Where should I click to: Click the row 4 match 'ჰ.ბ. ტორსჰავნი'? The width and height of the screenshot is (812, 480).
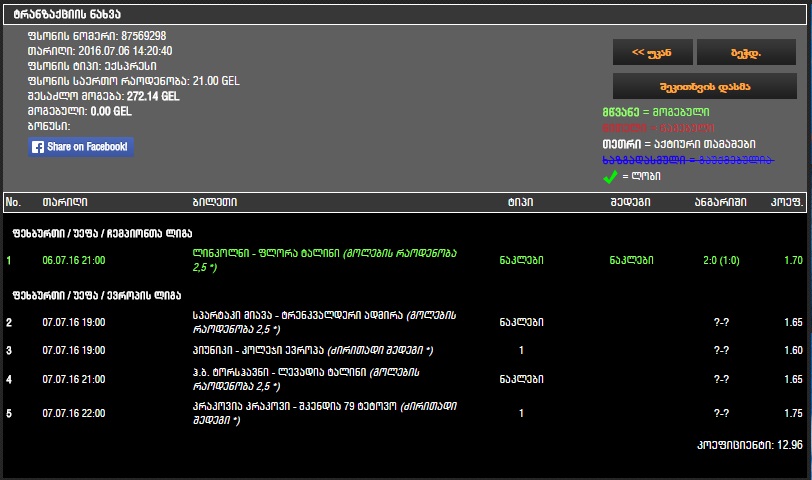[x=230, y=372]
